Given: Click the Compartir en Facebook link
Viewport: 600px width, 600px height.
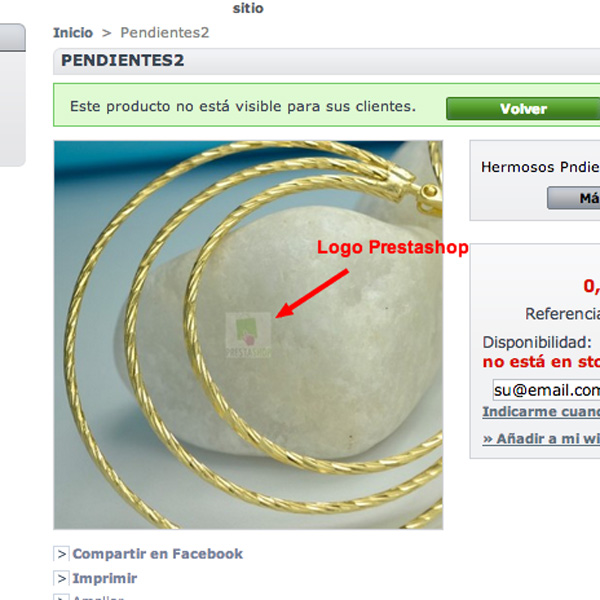Looking at the screenshot, I should click(158, 554).
